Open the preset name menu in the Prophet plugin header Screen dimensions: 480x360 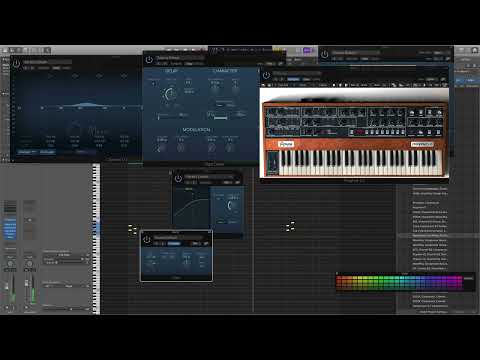tap(297, 73)
